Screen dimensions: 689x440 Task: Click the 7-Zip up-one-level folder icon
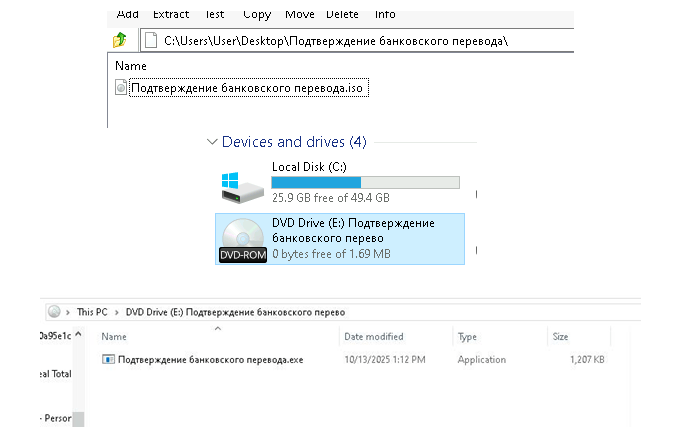[x=120, y=40]
